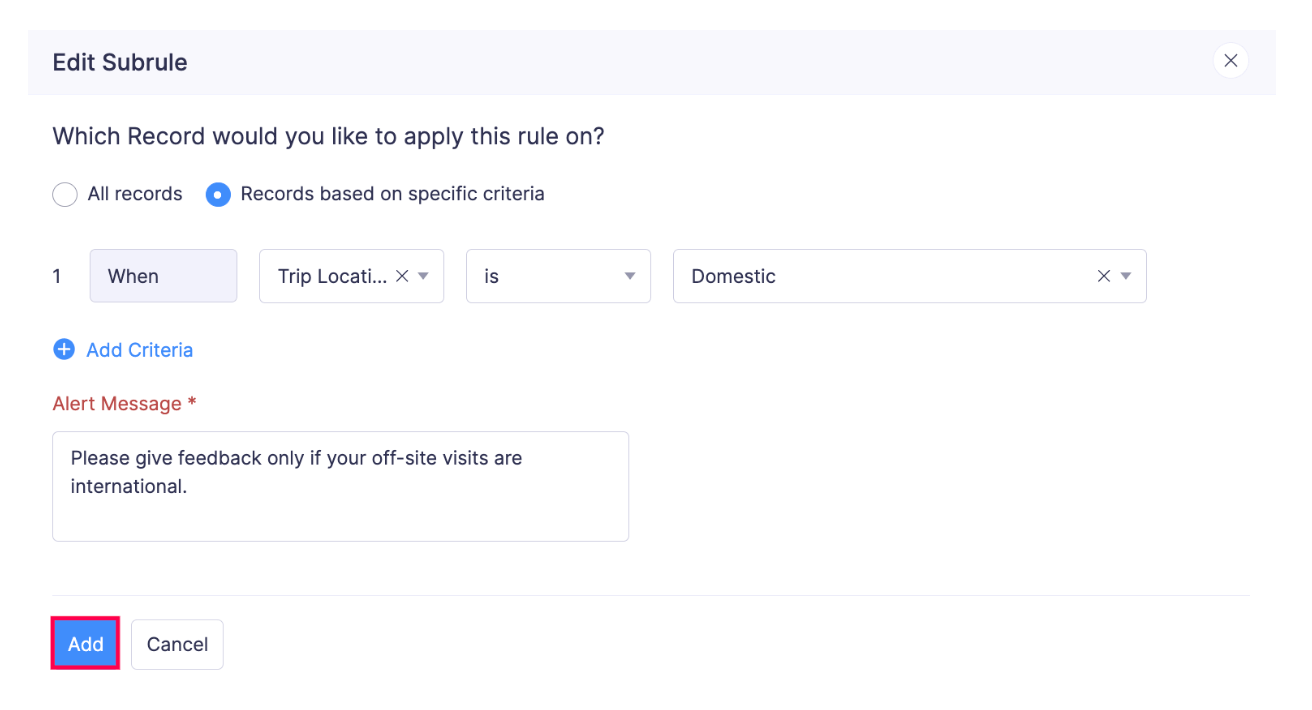This screenshot has width=1312, height=710.
Task: Cancel editing the subrule
Action: [177, 644]
